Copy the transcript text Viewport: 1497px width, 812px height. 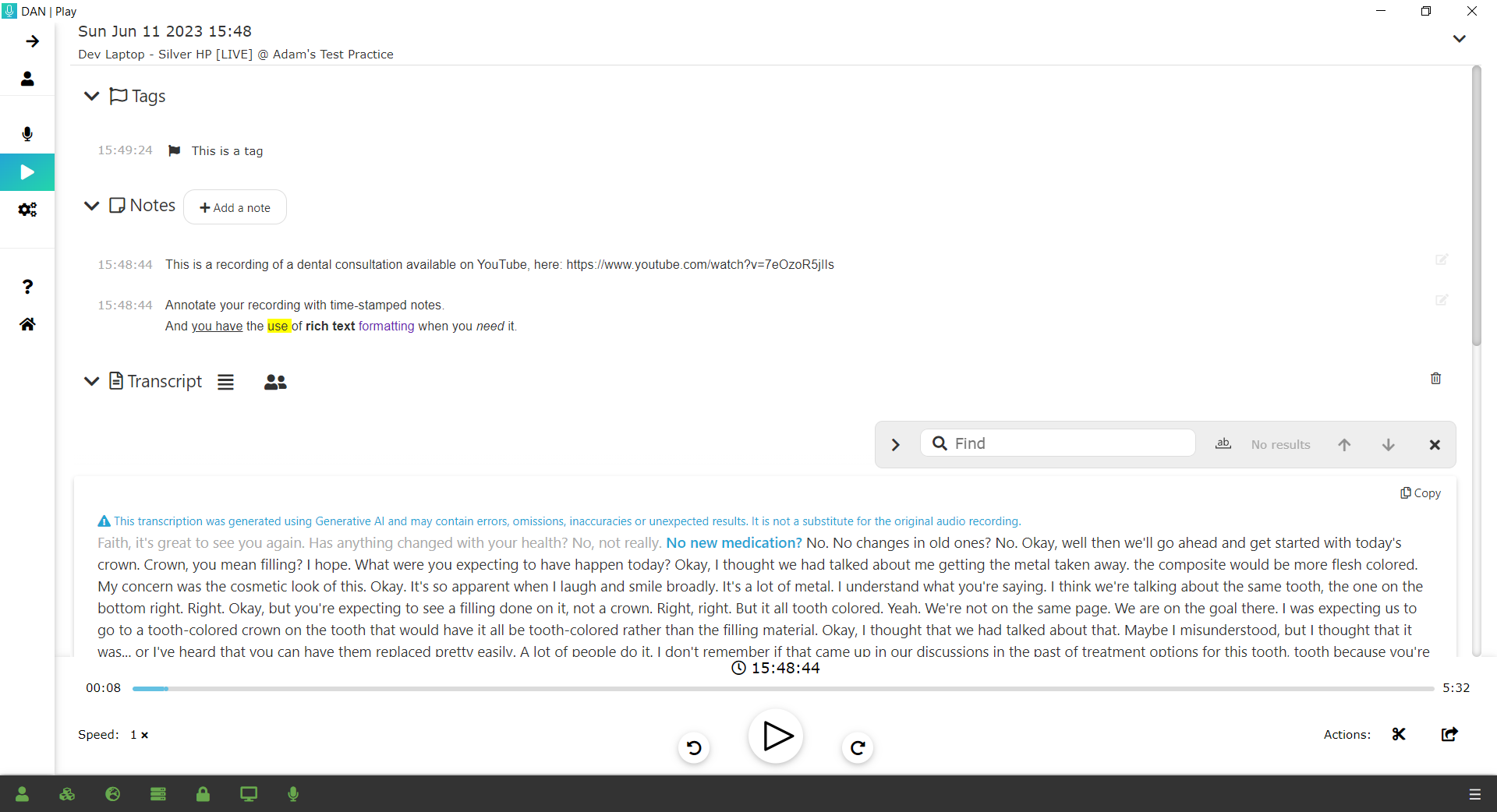coord(1421,493)
